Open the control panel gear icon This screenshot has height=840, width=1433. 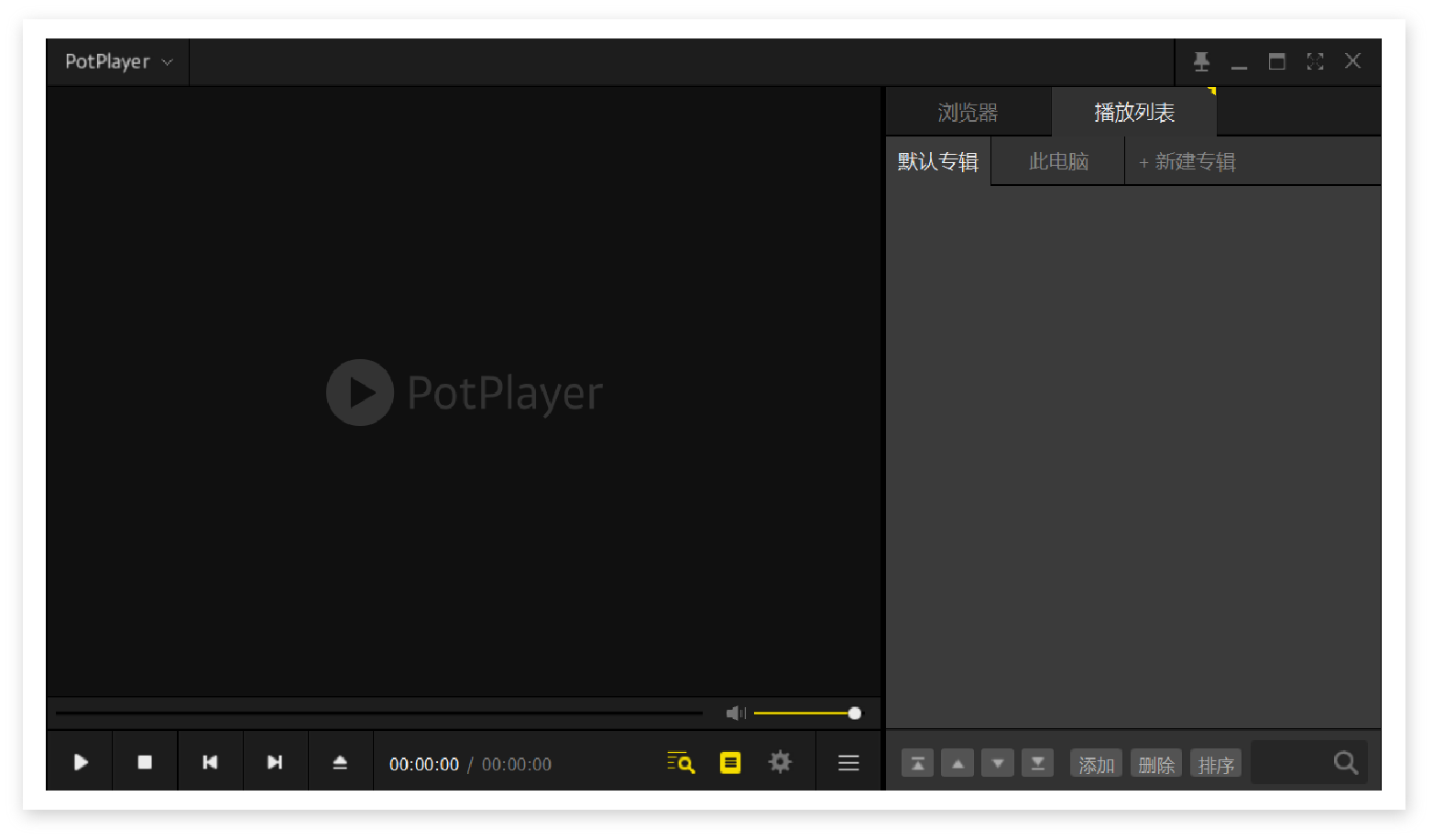tap(780, 762)
